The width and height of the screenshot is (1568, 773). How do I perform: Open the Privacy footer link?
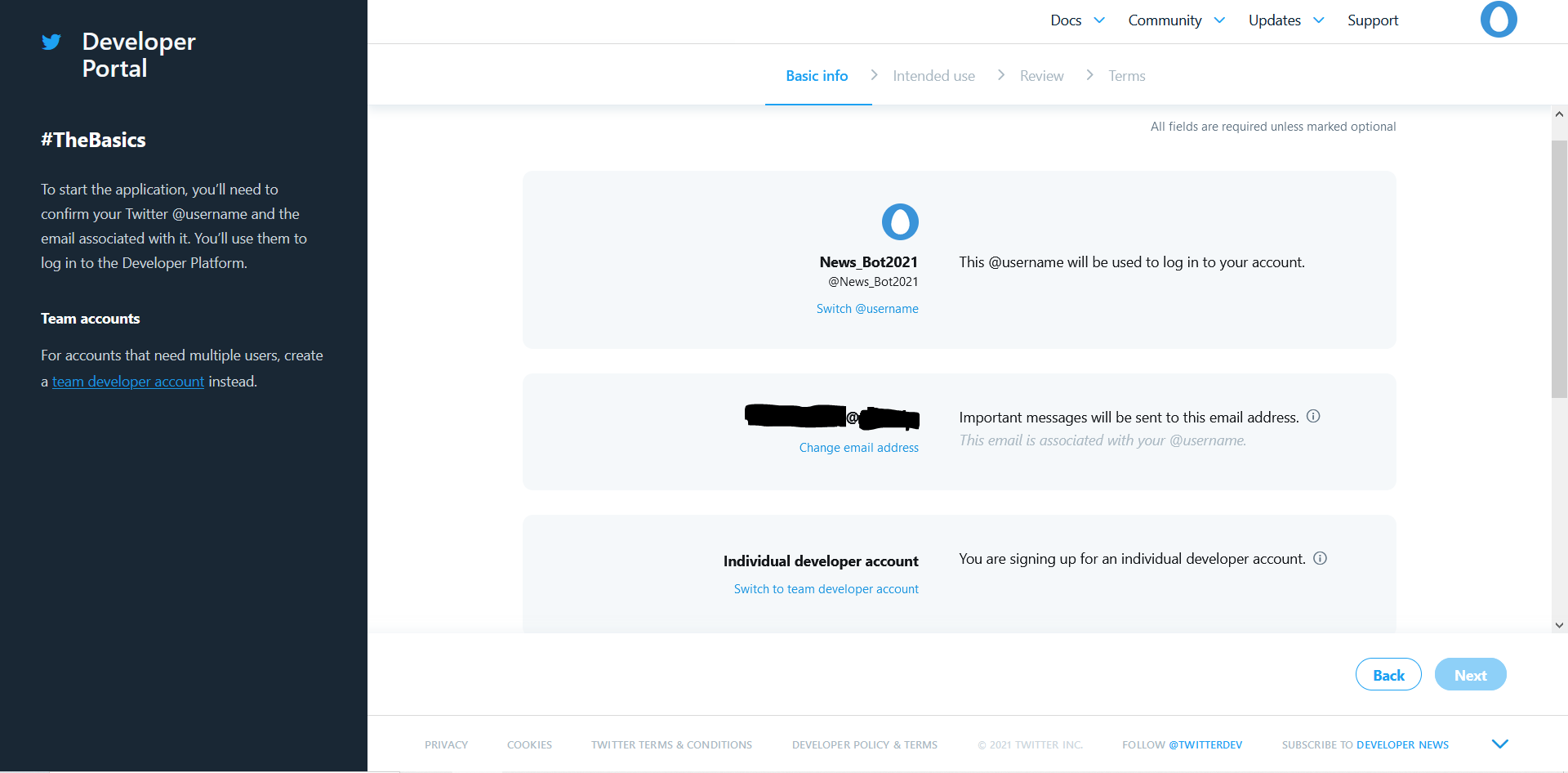[x=446, y=745]
